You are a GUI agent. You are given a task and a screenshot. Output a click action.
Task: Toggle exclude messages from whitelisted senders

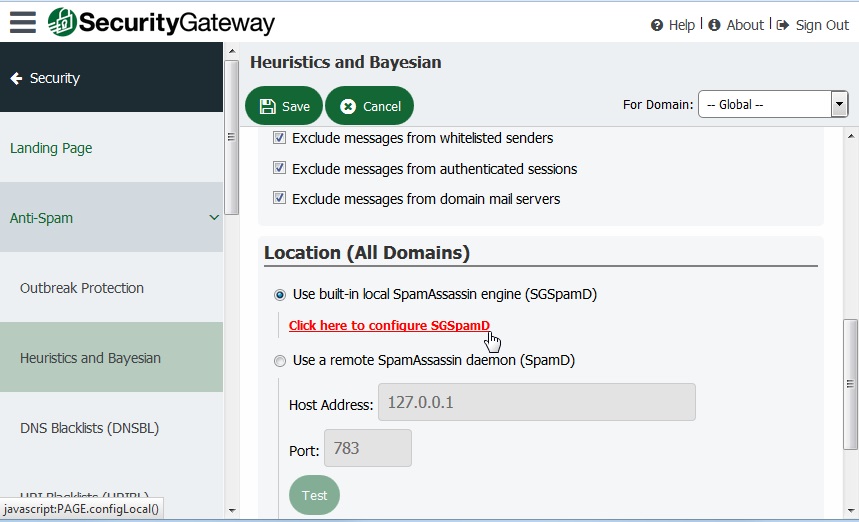point(279,137)
